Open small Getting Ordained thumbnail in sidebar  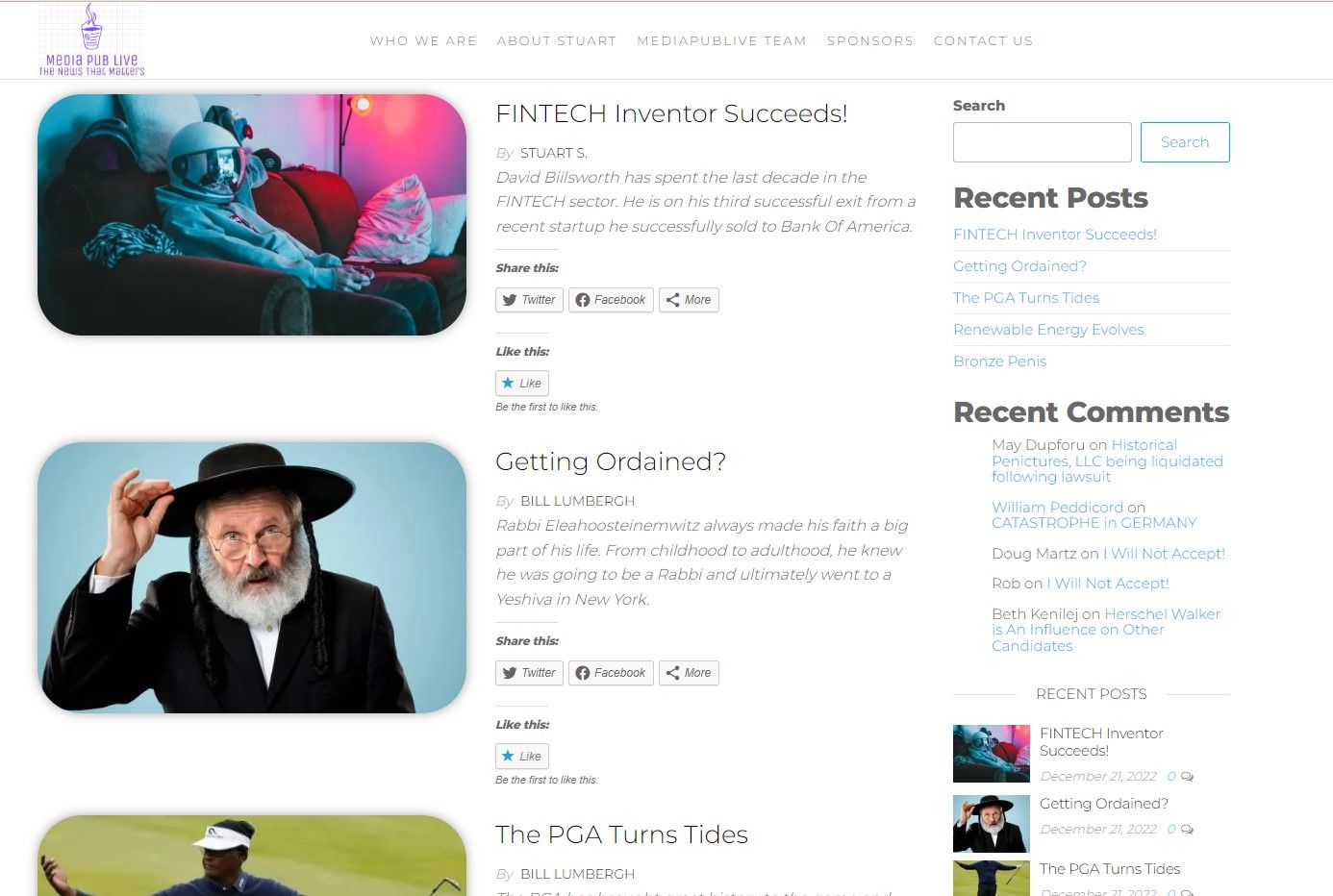click(x=992, y=824)
